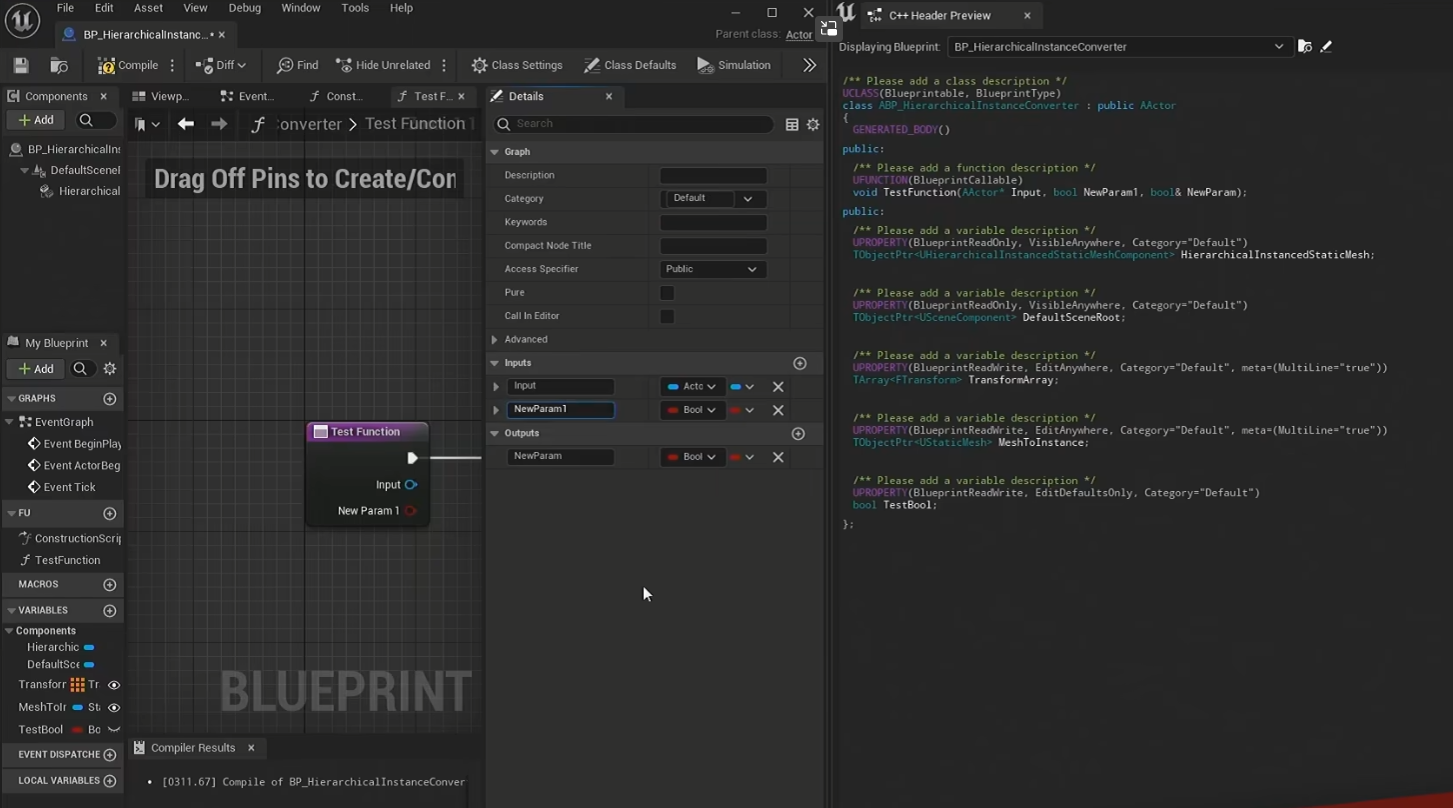The width and height of the screenshot is (1453, 808).
Task: Toggle the Call In Editor checkbox
Action: (667, 316)
